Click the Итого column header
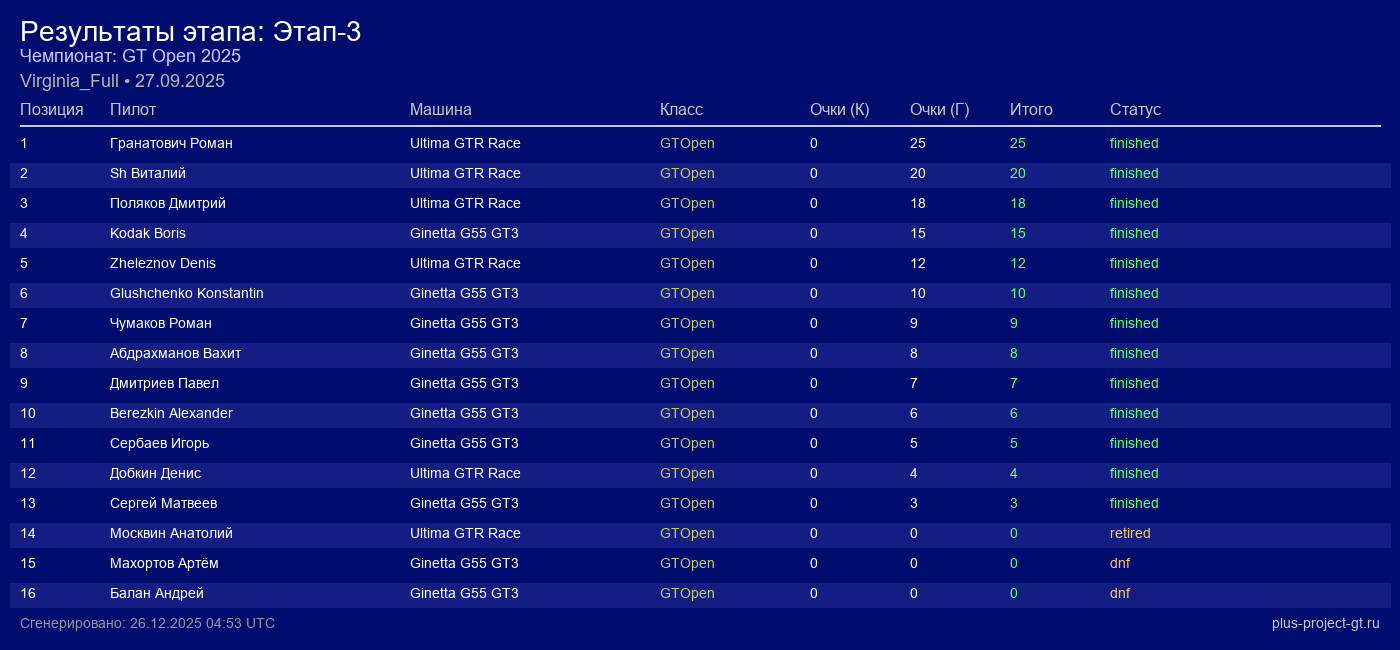The height and width of the screenshot is (650, 1400). pos(1031,109)
